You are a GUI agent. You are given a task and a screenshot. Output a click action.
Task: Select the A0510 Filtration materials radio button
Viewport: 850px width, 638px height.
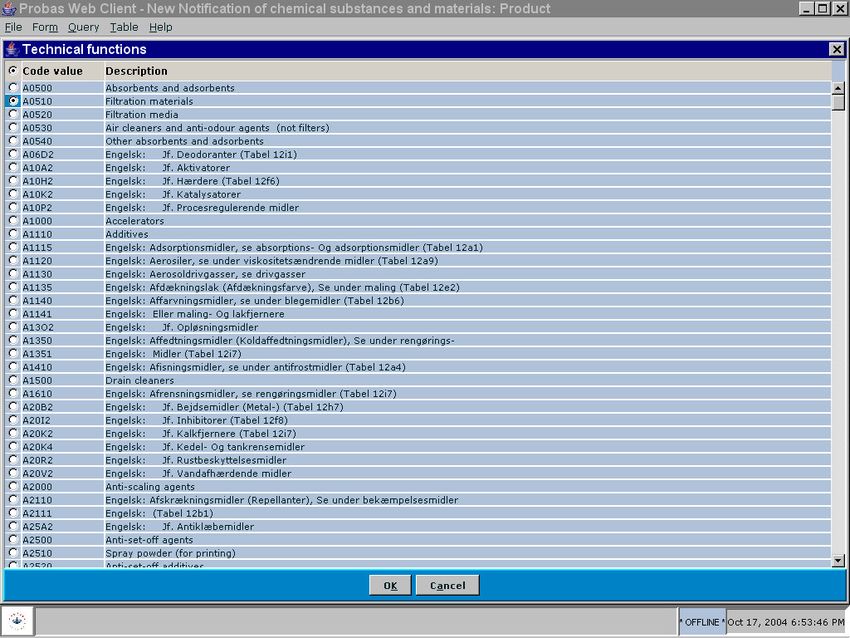(13, 101)
